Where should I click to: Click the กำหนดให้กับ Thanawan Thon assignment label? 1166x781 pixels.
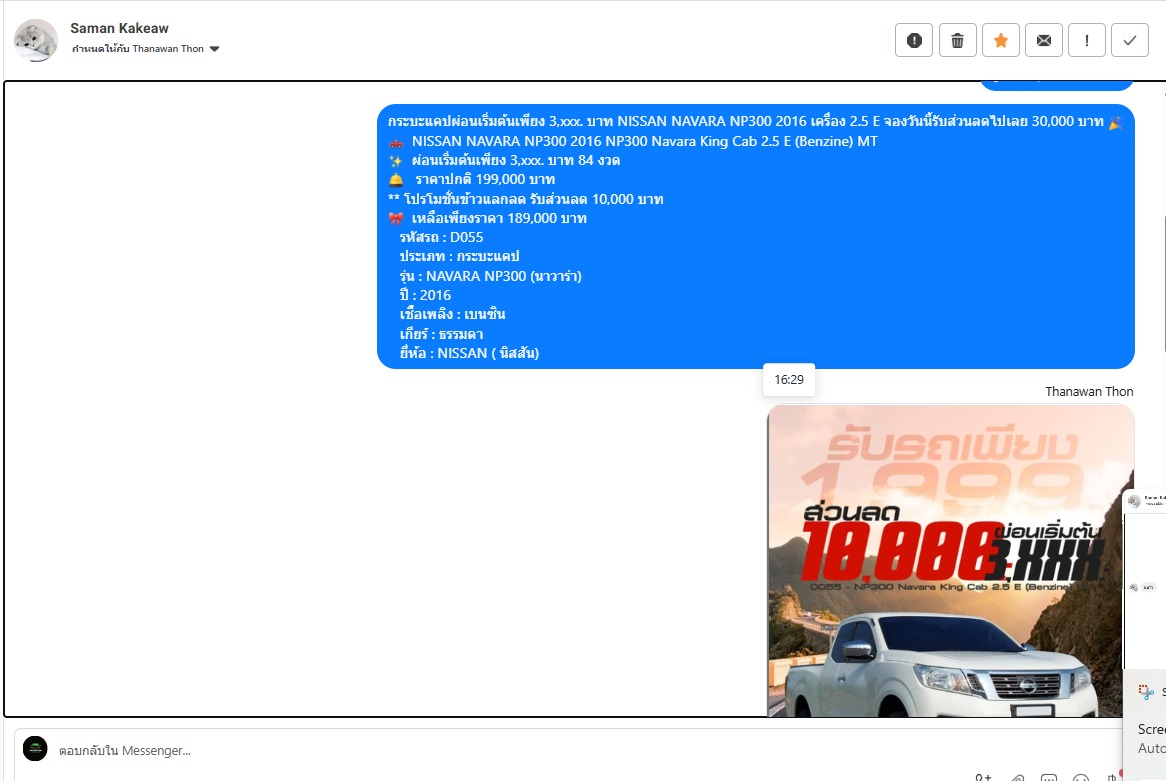[138, 49]
